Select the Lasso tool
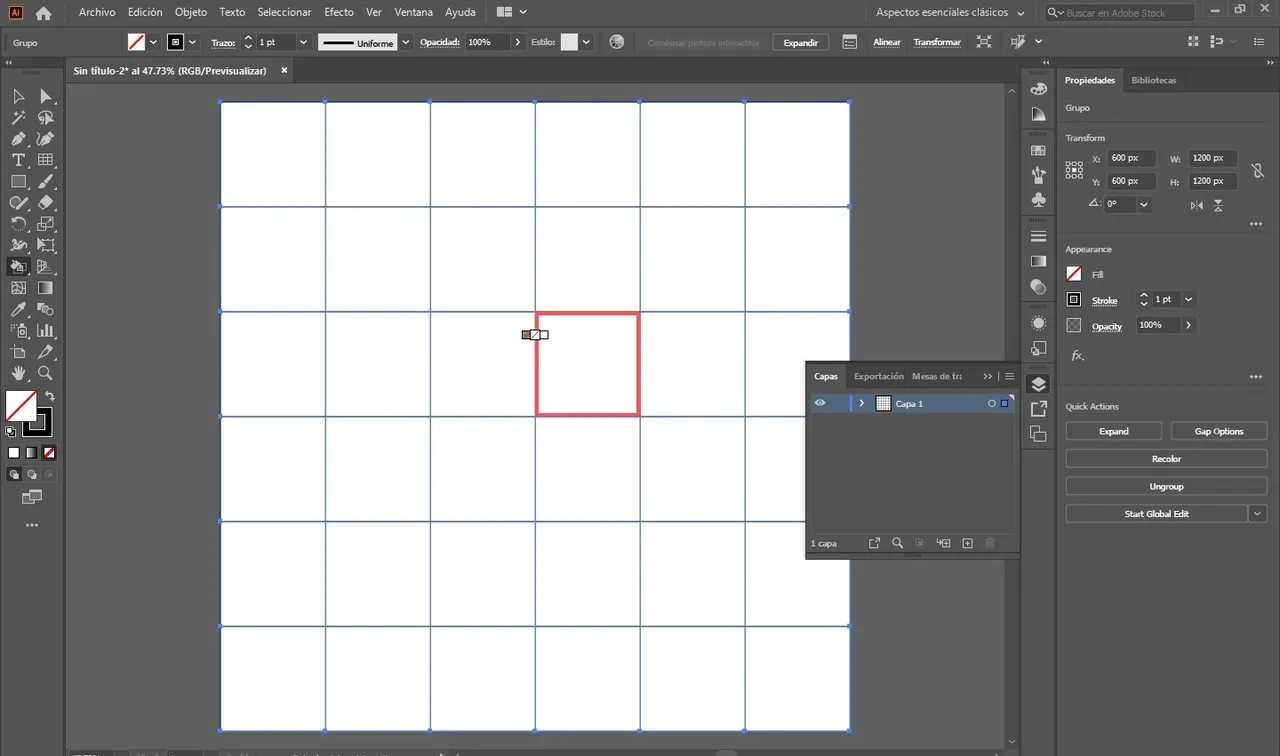This screenshot has height=756, width=1280. click(x=45, y=118)
